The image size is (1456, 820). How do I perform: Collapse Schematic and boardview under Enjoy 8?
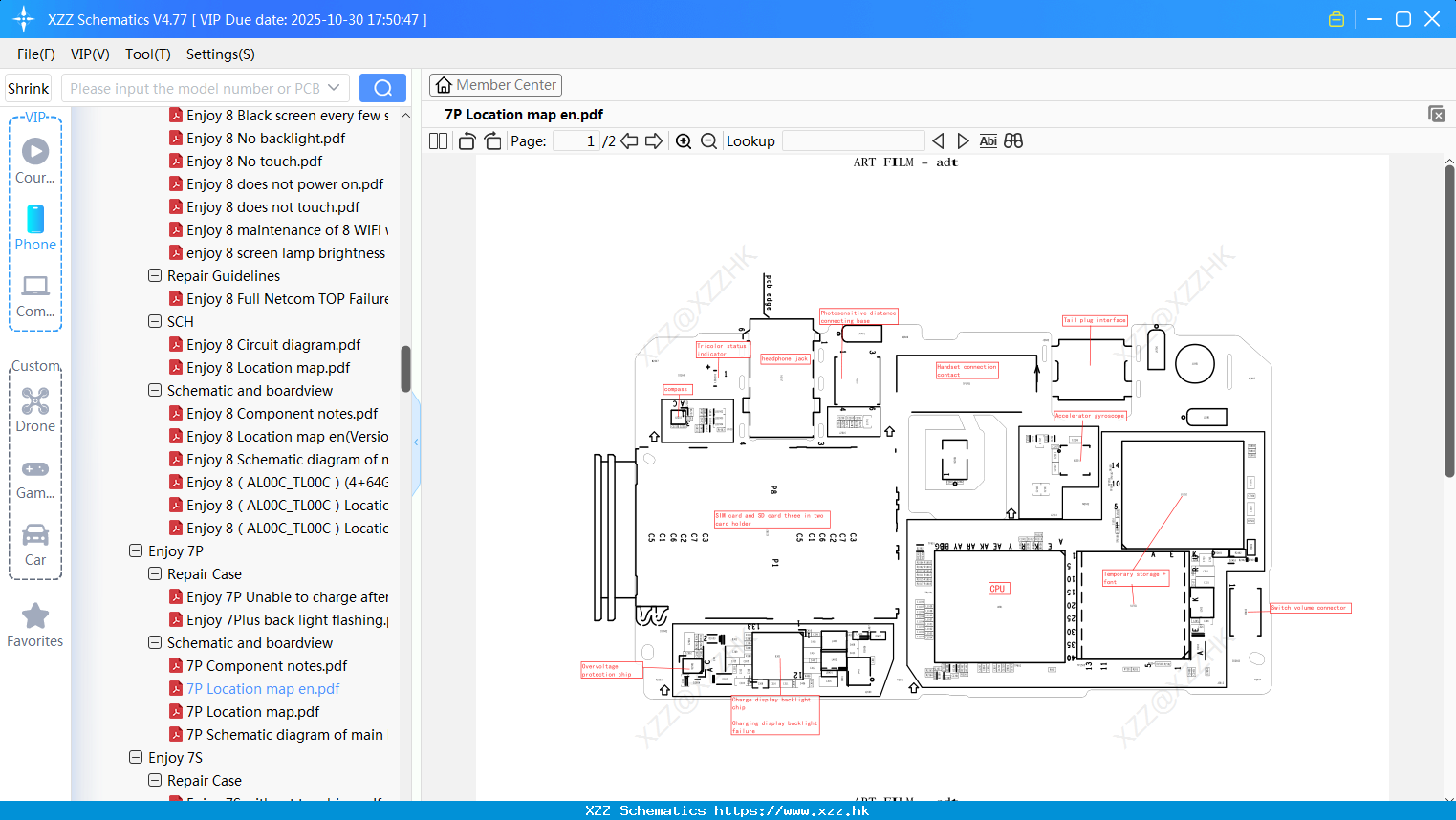coord(155,390)
